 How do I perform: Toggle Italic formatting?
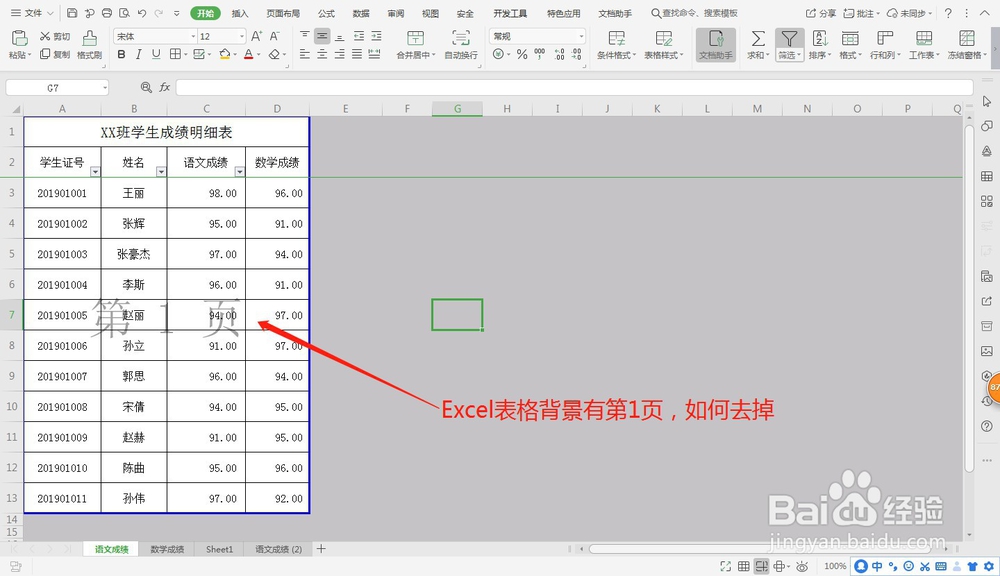(138, 55)
